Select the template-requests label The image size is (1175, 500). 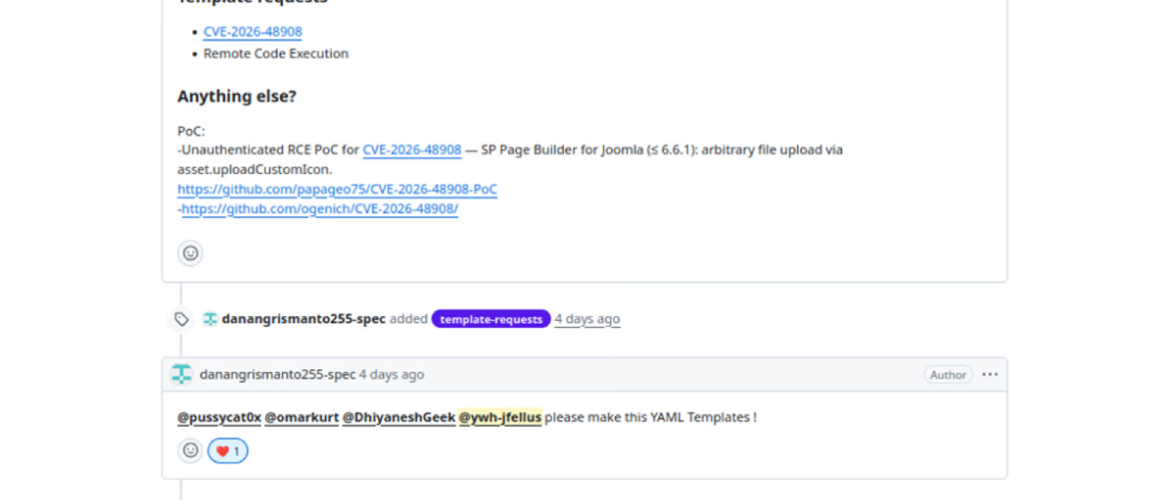click(491, 319)
